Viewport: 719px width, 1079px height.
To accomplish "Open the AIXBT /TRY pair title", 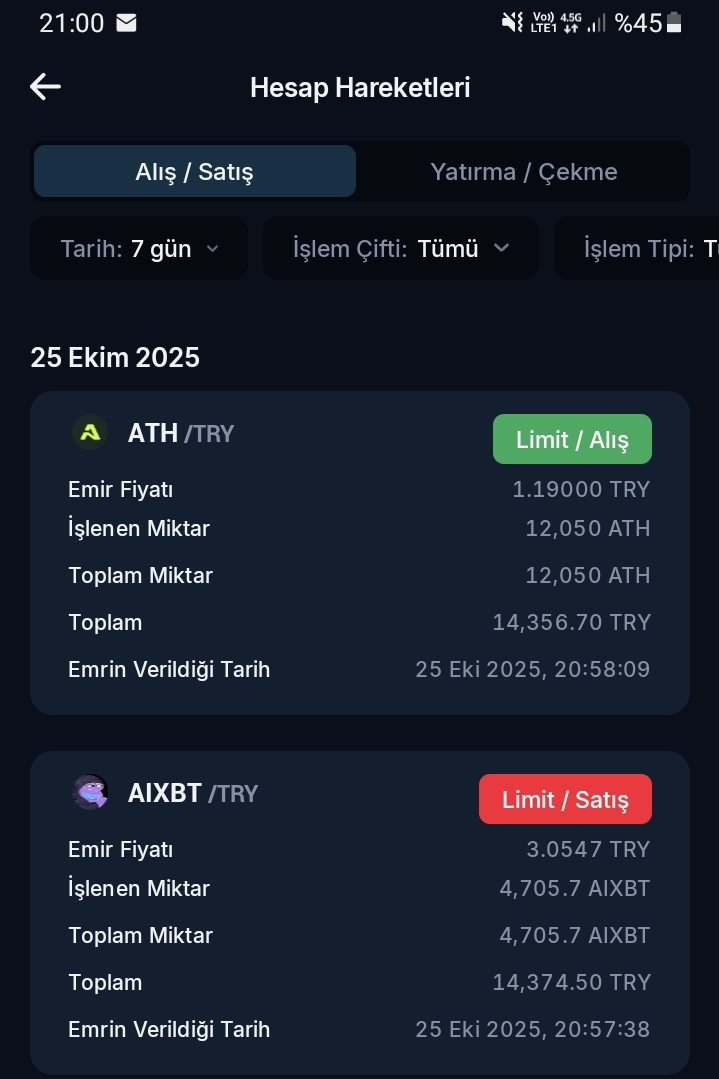I will [x=193, y=793].
